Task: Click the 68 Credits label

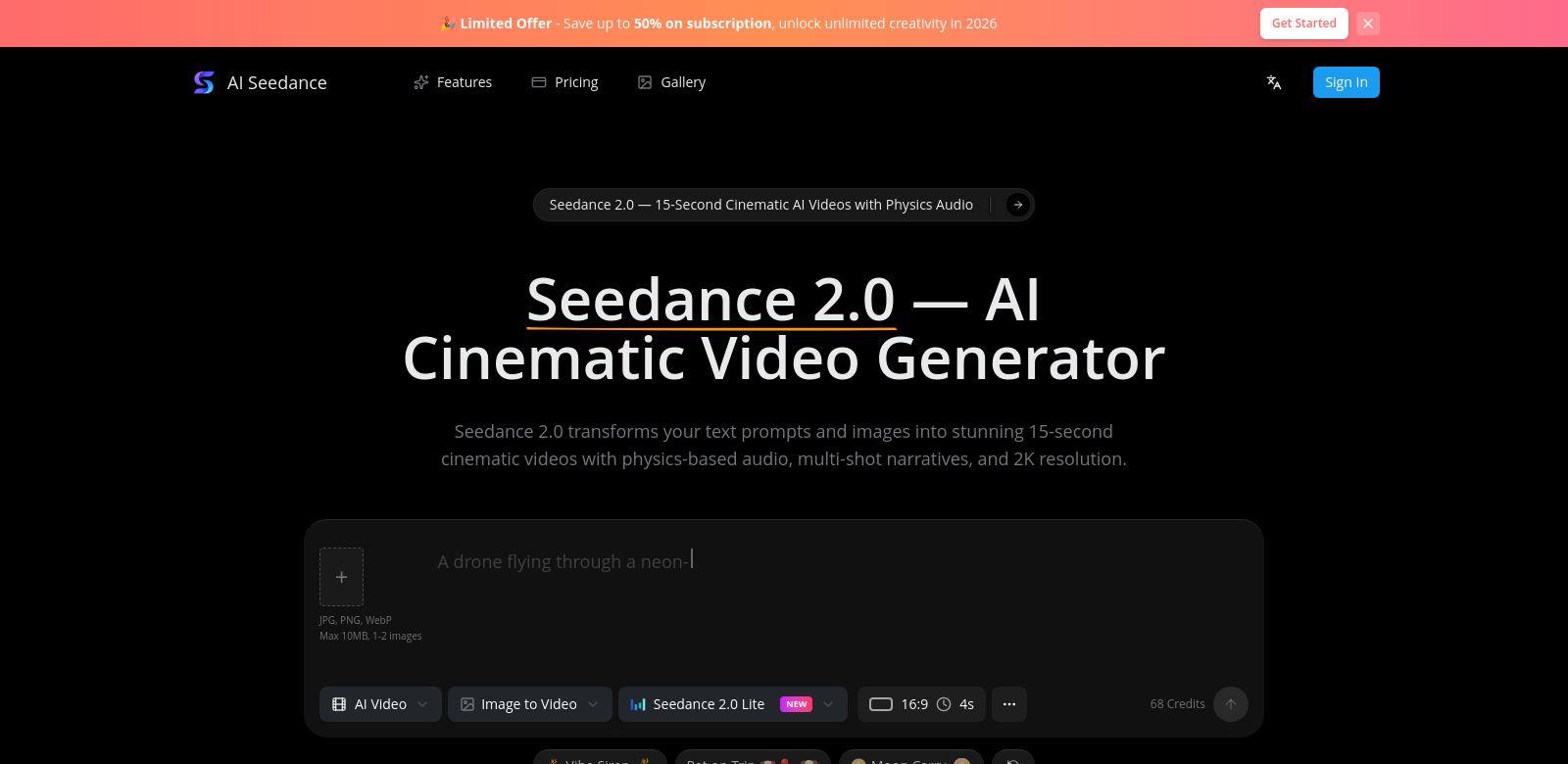Action: pos(1178,704)
